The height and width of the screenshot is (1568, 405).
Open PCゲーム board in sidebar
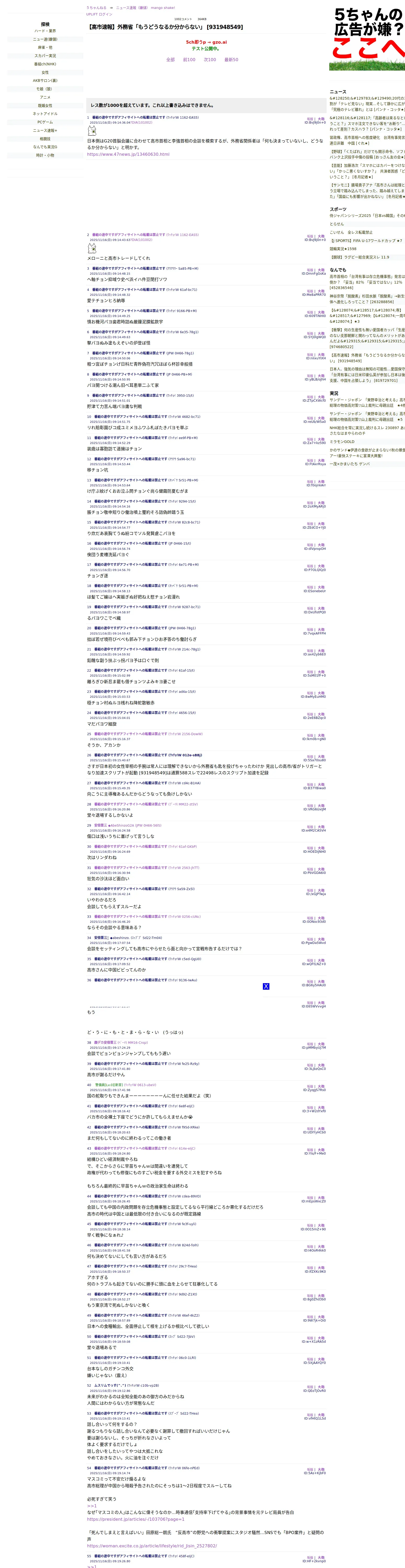tap(45, 122)
